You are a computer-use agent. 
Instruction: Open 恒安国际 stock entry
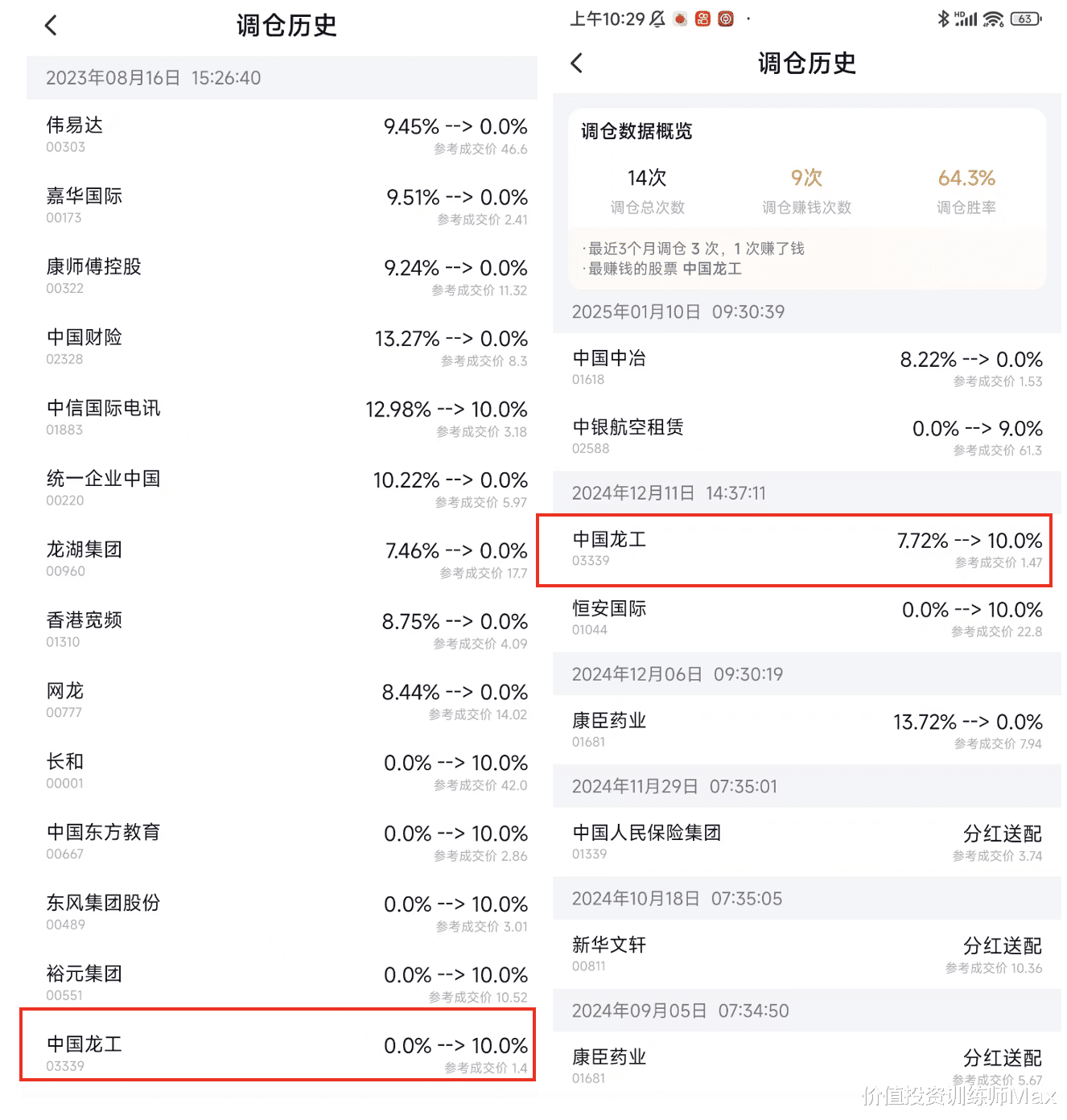click(805, 618)
